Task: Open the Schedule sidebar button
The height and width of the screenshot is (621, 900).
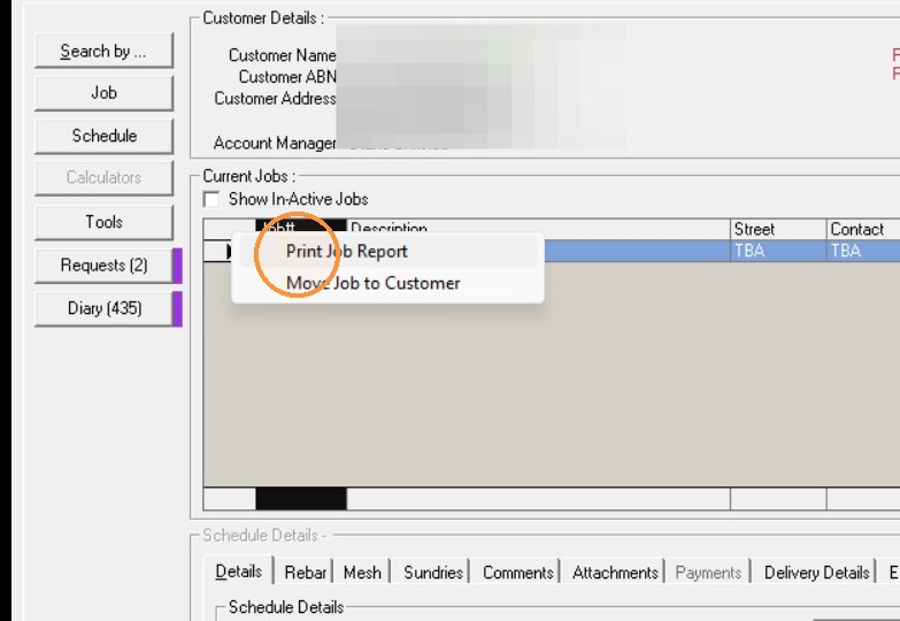Action: point(104,136)
